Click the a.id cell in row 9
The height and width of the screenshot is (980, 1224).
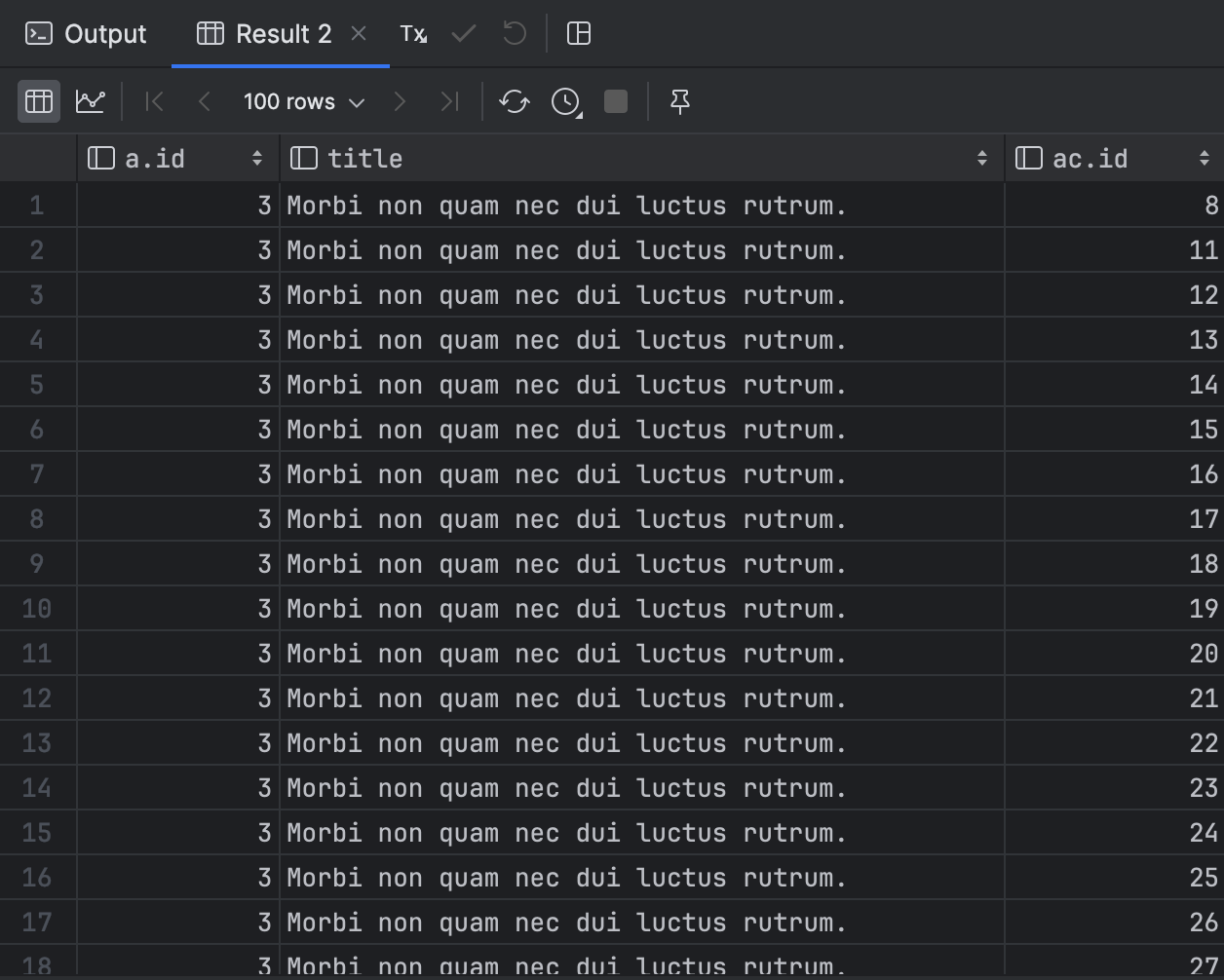point(178,564)
